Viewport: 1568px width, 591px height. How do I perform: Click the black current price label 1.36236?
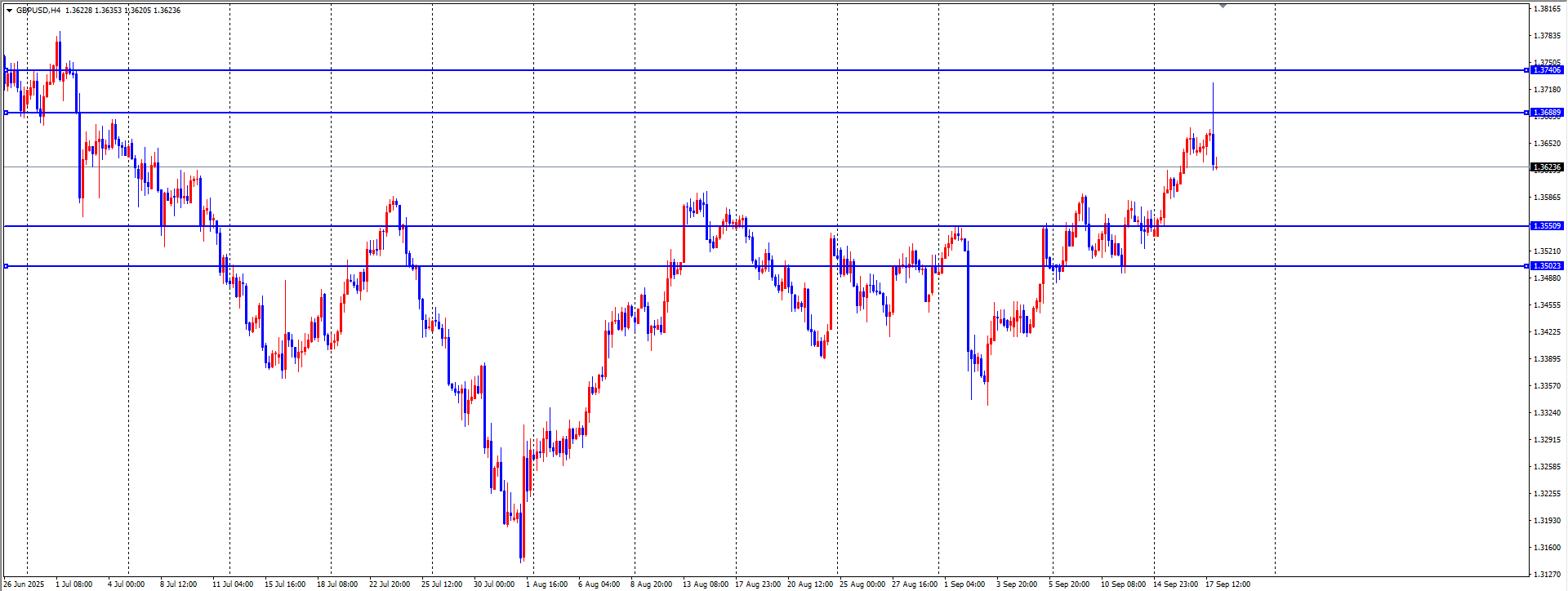click(1546, 167)
